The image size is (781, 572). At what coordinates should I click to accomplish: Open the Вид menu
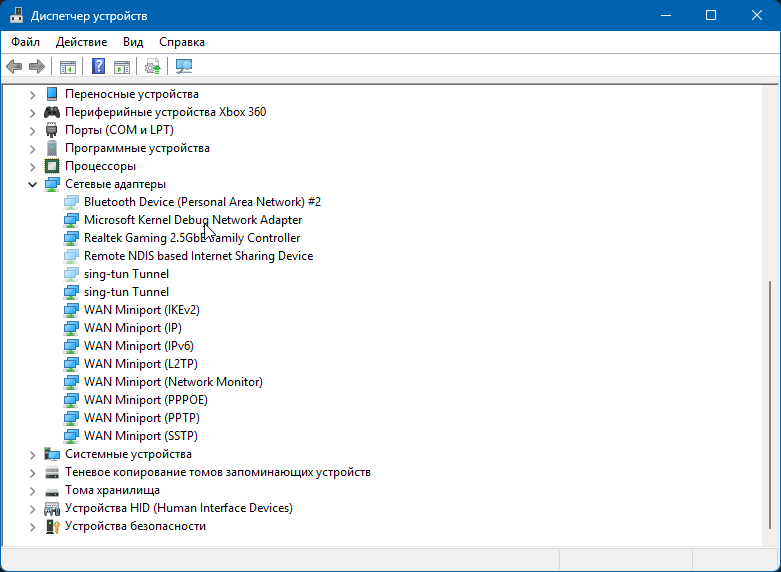133,42
